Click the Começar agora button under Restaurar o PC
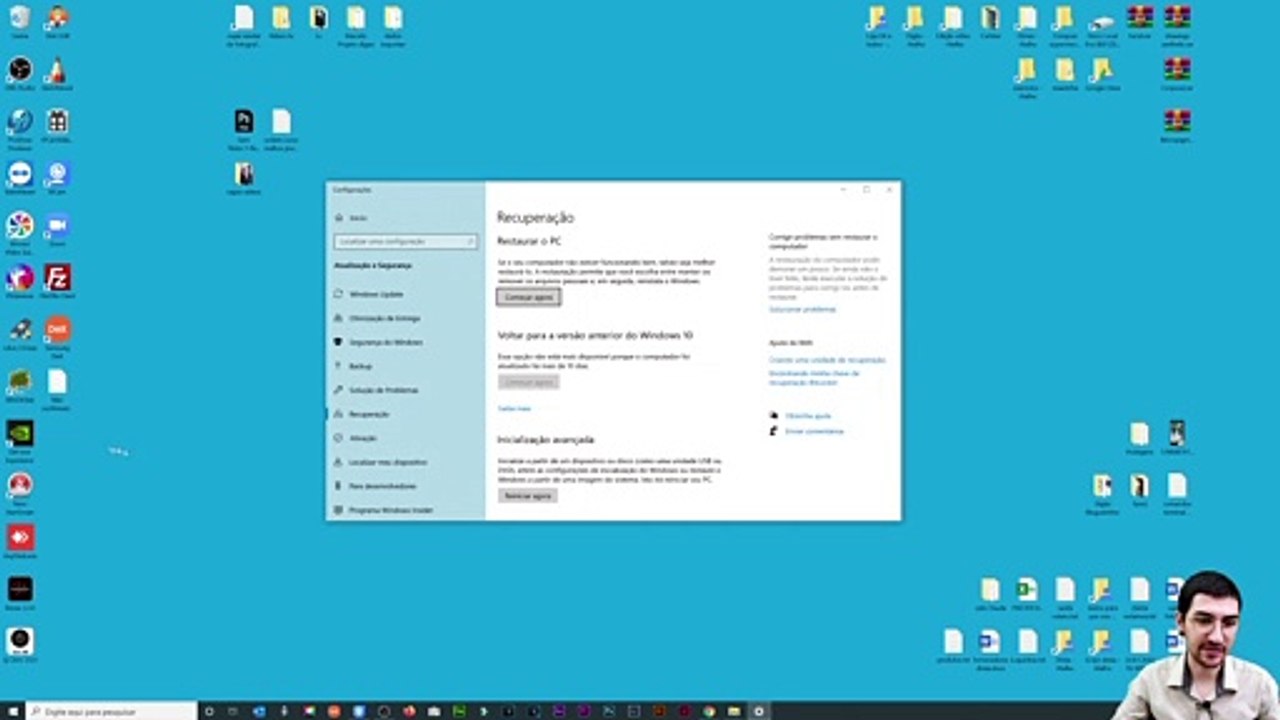This screenshot has width=1280, height=720. point(529,297)
